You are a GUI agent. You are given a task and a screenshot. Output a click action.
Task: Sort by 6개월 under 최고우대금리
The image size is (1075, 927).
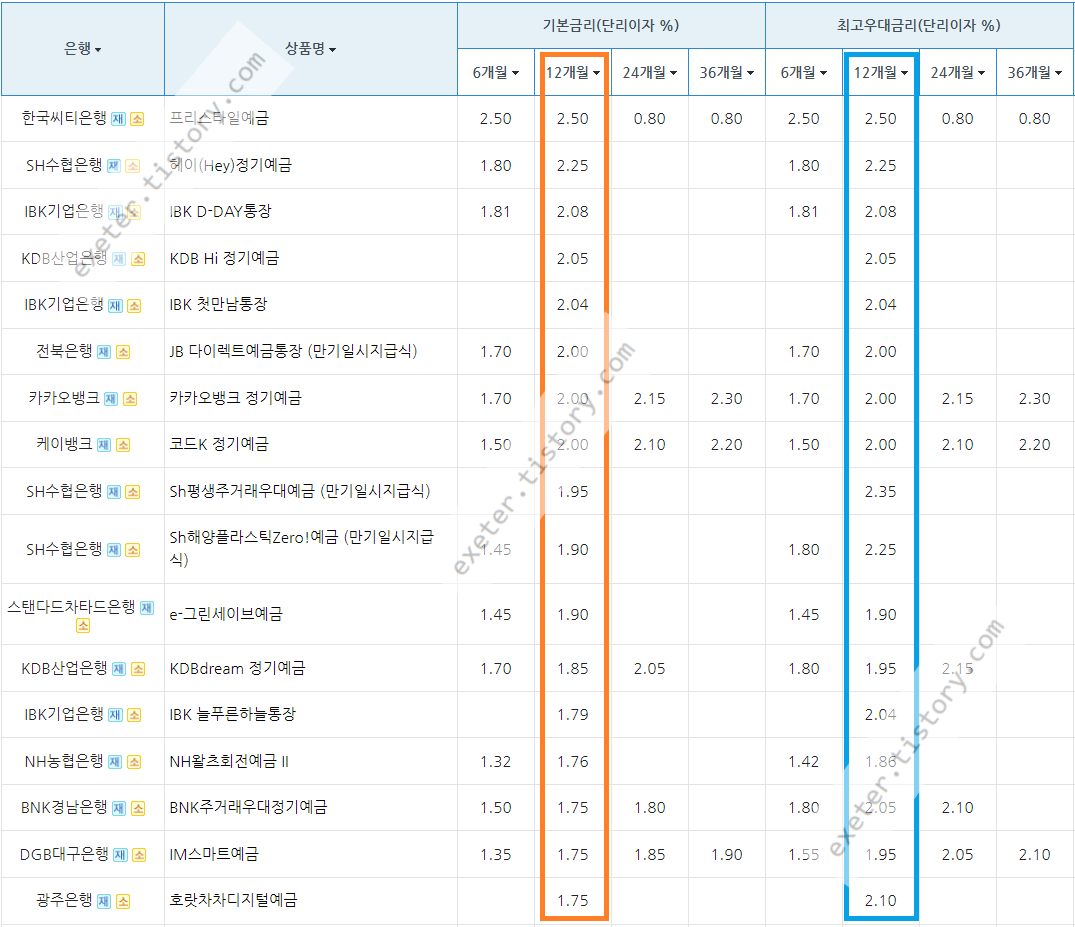pos(804,72)
